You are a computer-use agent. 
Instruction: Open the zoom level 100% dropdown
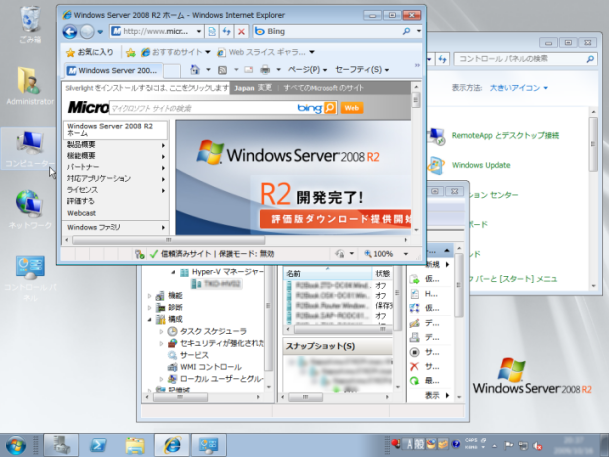click(405, 254)
